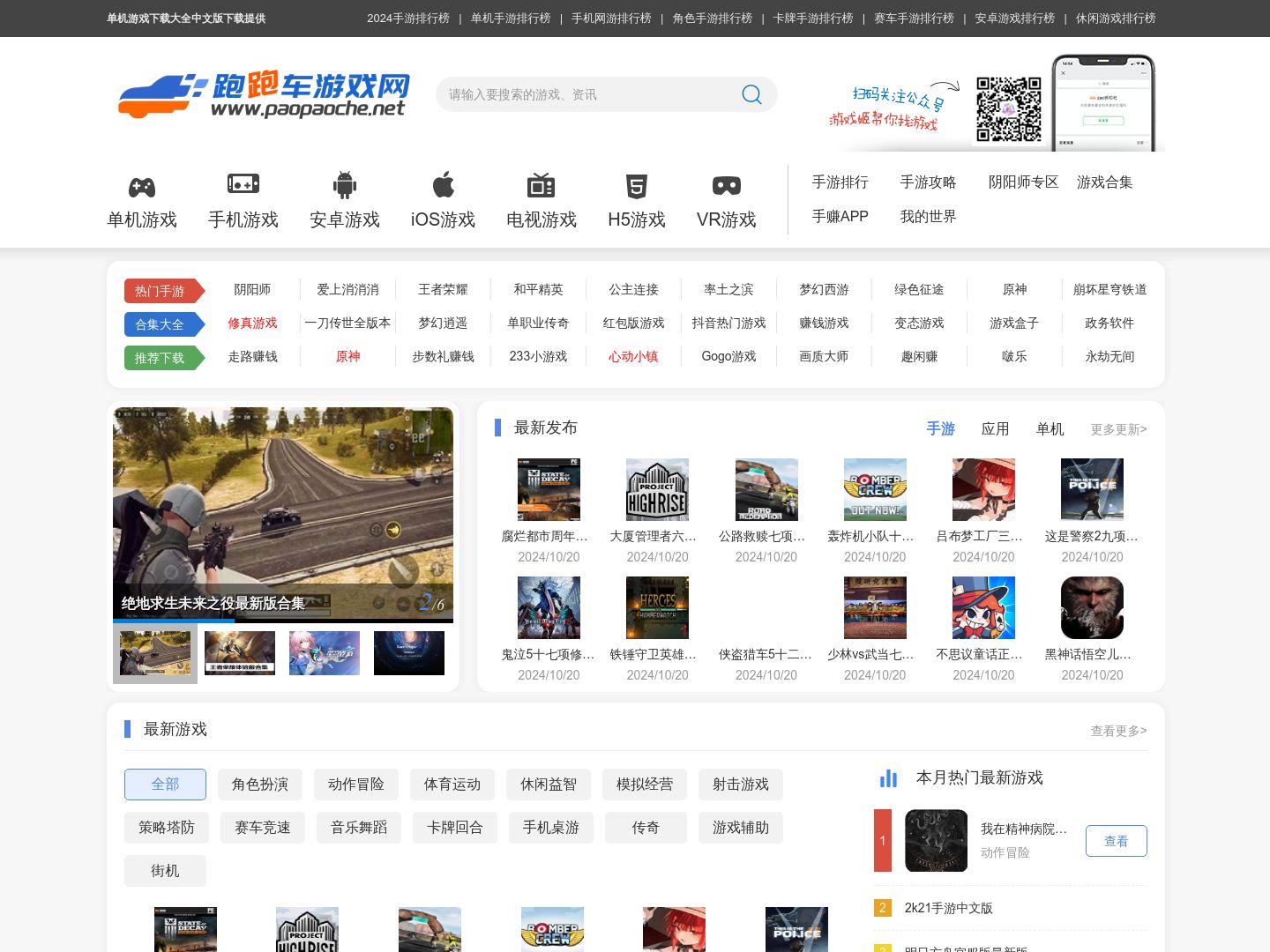Open the 黑神话悟空 game icon

pyautogui.click(x=1092, y=607)
